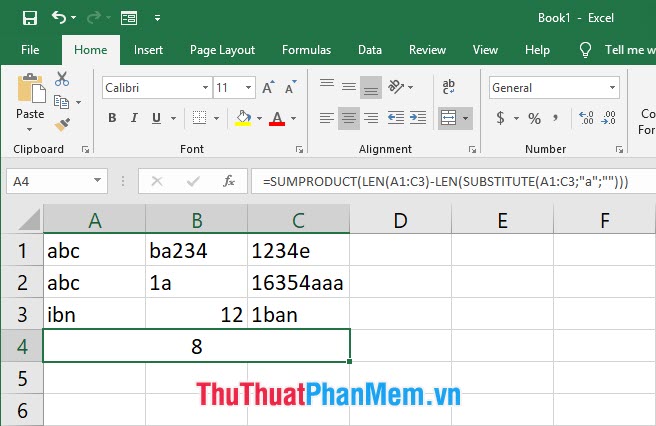The width and height of the screenshot is (656, 426).
Task: Open Clipboard pane dialog launcher
Action: point(85,149)
